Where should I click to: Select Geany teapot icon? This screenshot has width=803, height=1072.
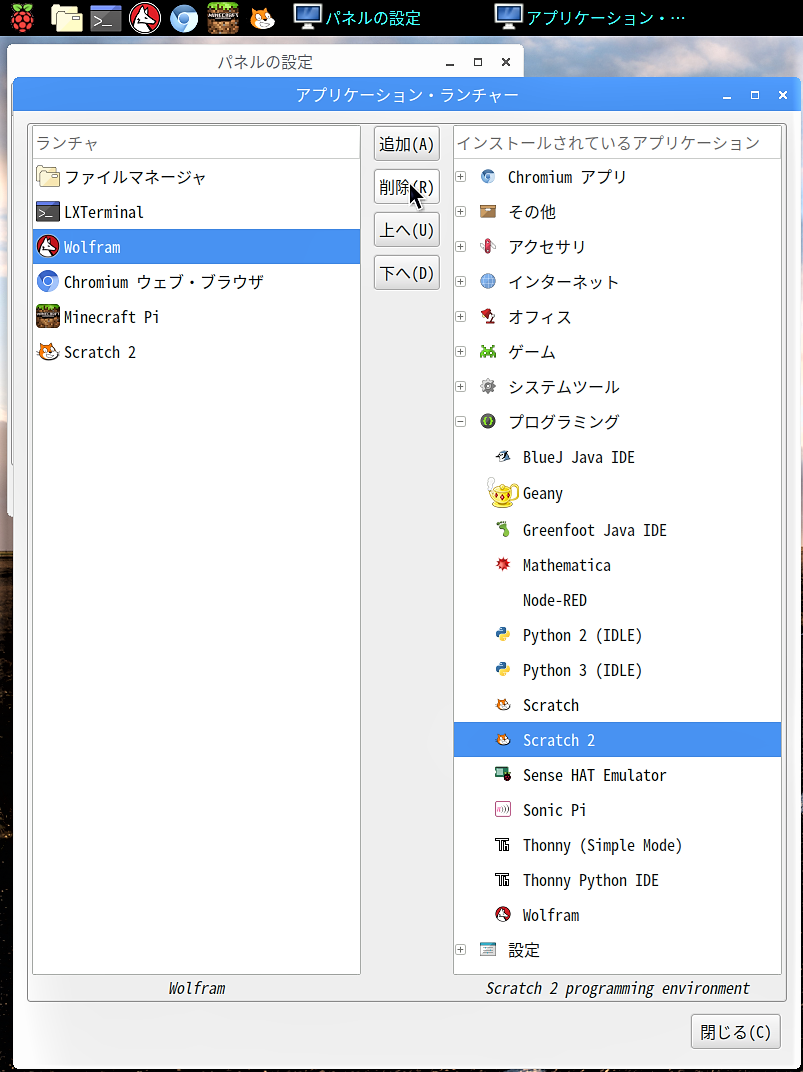(x=504, y=493)
